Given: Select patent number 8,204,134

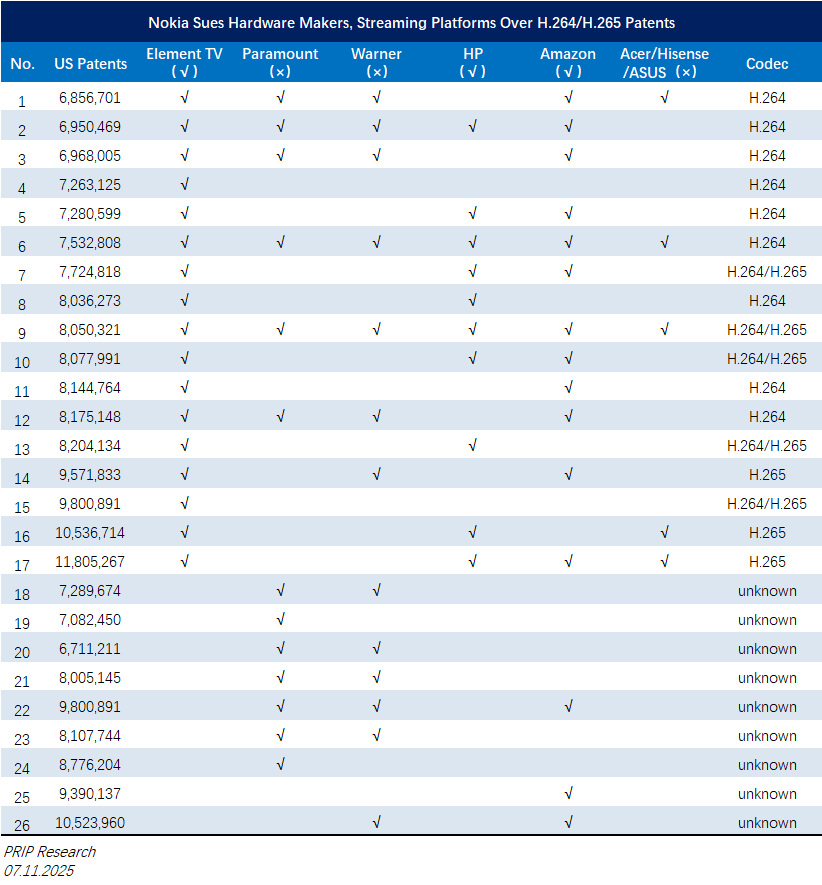Looking at the screenshot, I should pyautogui.click(x=90, y=446).
